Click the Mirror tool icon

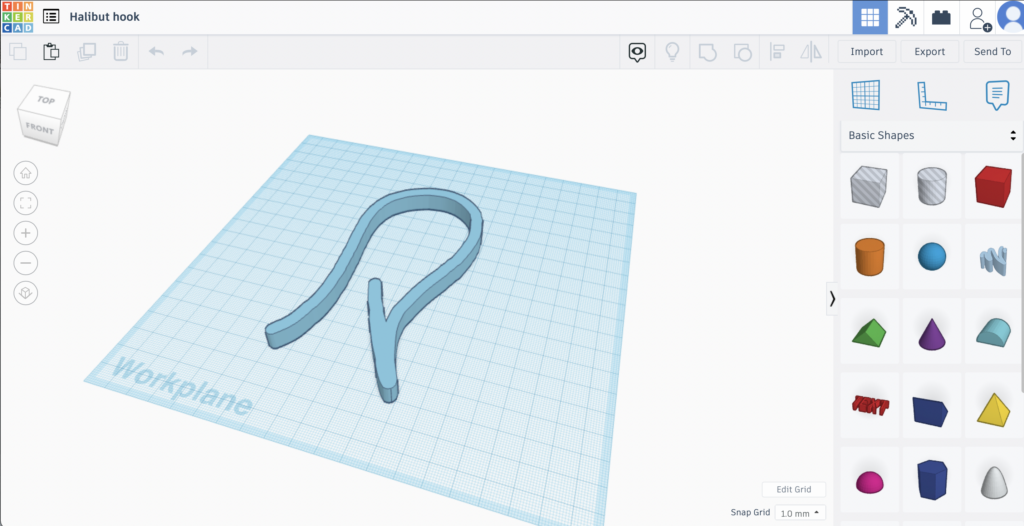811,52
